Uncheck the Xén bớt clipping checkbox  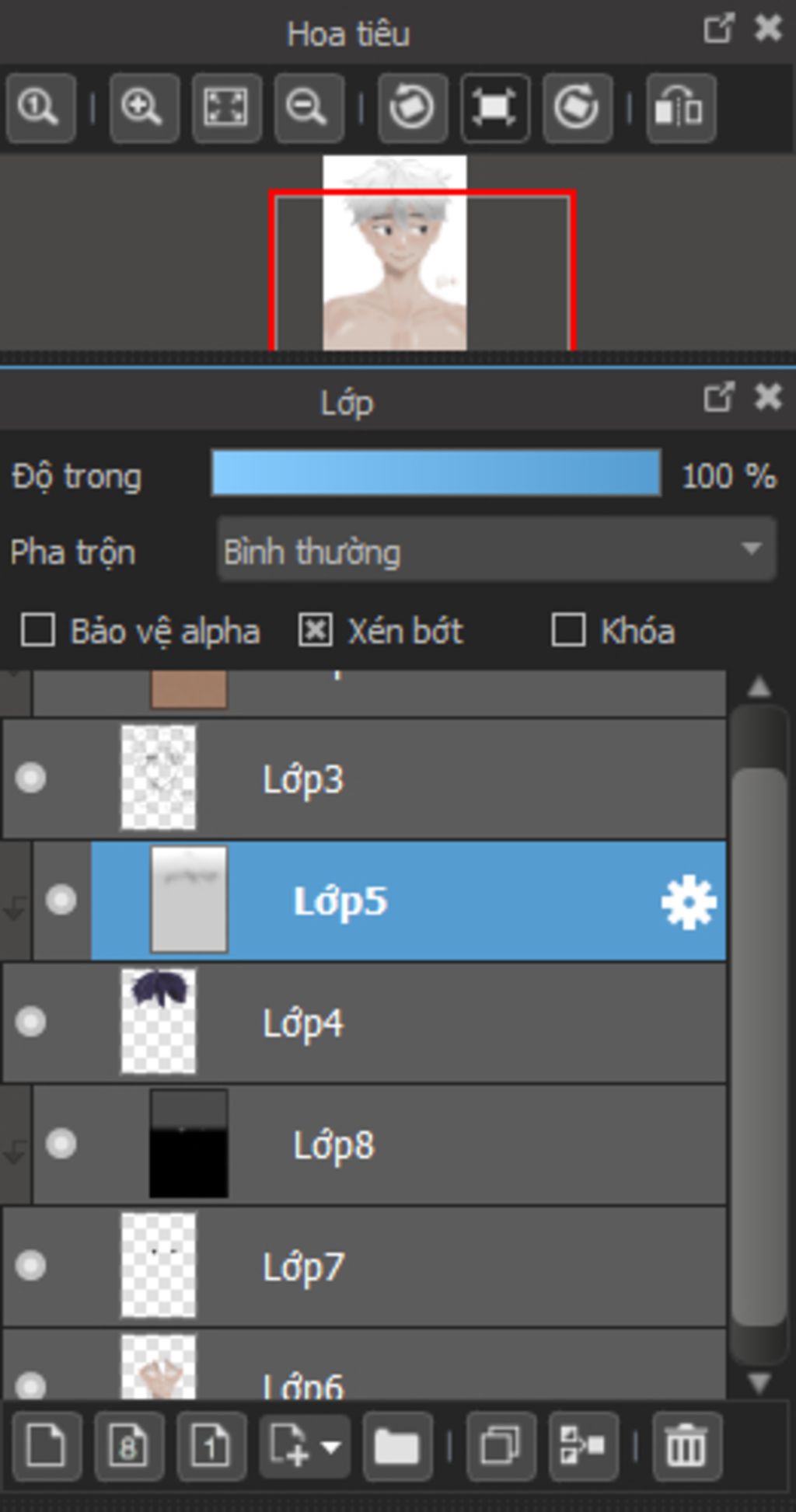tap(316, 630)
